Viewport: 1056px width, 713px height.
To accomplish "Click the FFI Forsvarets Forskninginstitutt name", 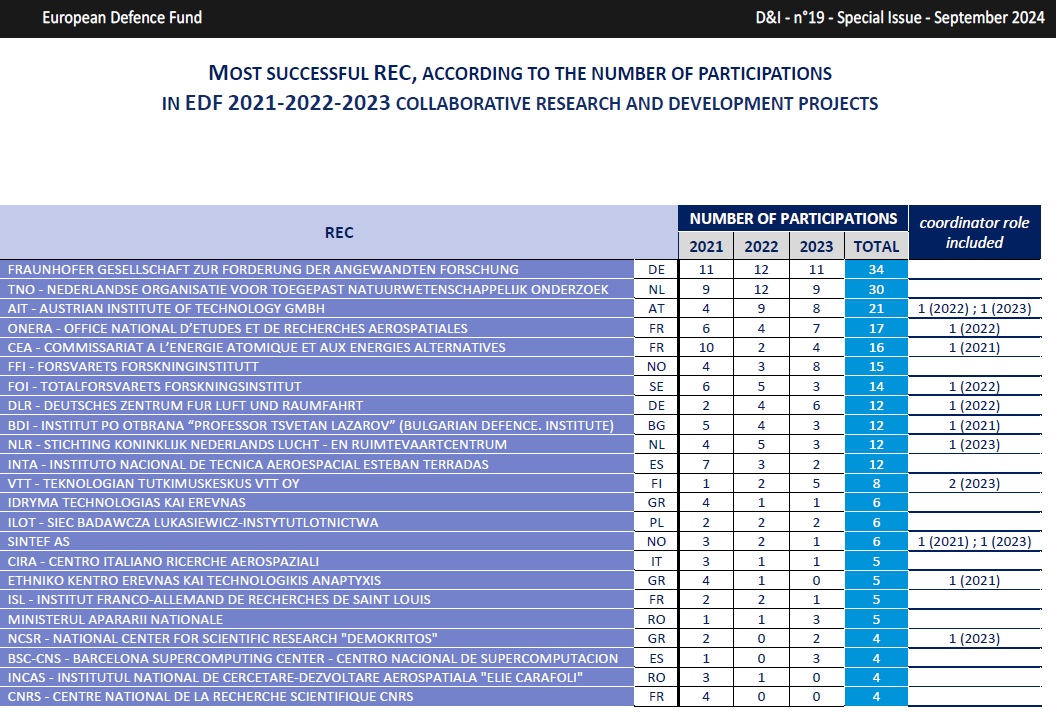I will pyautogui.click(x=133, y=366).
